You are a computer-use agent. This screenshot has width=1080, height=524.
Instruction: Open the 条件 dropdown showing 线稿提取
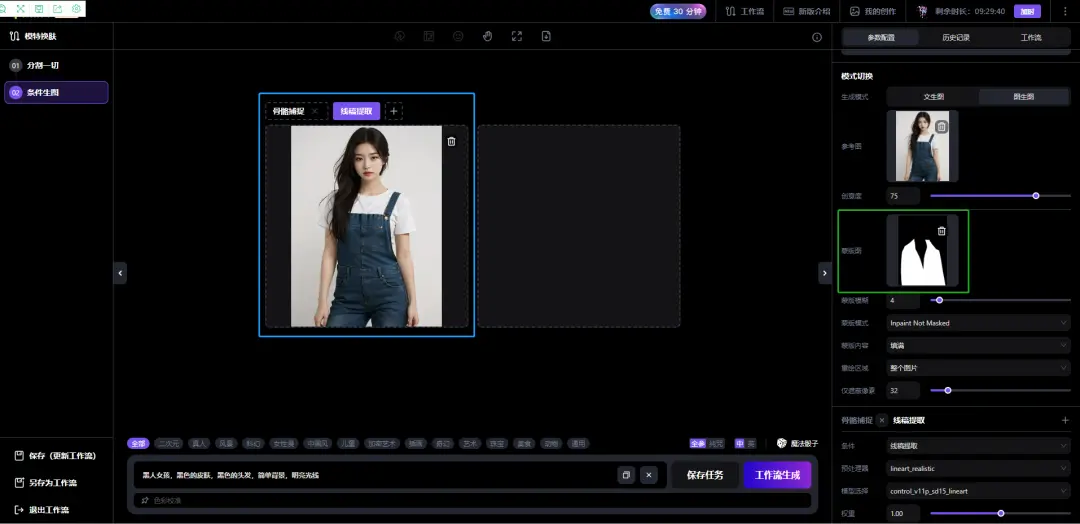[x=978, y=446]
